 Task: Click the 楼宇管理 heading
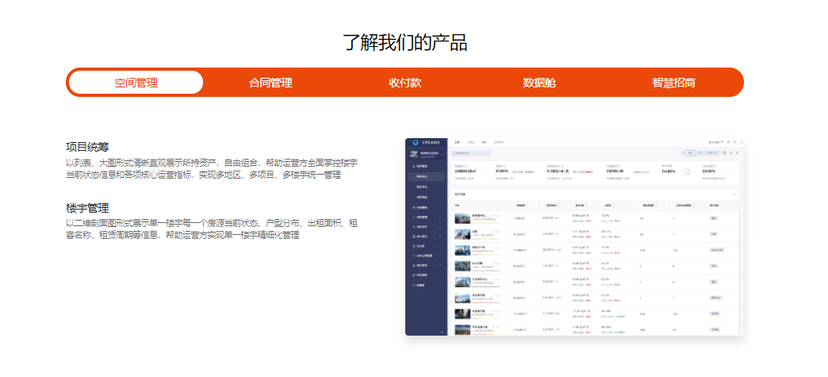88,208
